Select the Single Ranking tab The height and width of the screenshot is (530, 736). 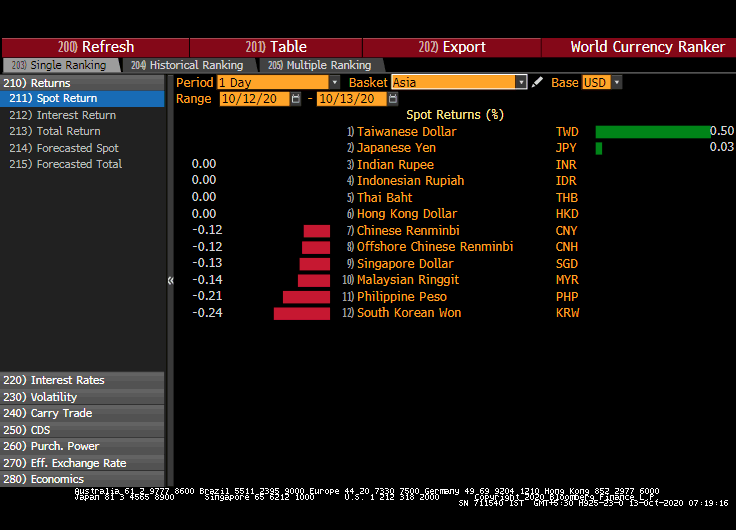[x=58, y=65]
